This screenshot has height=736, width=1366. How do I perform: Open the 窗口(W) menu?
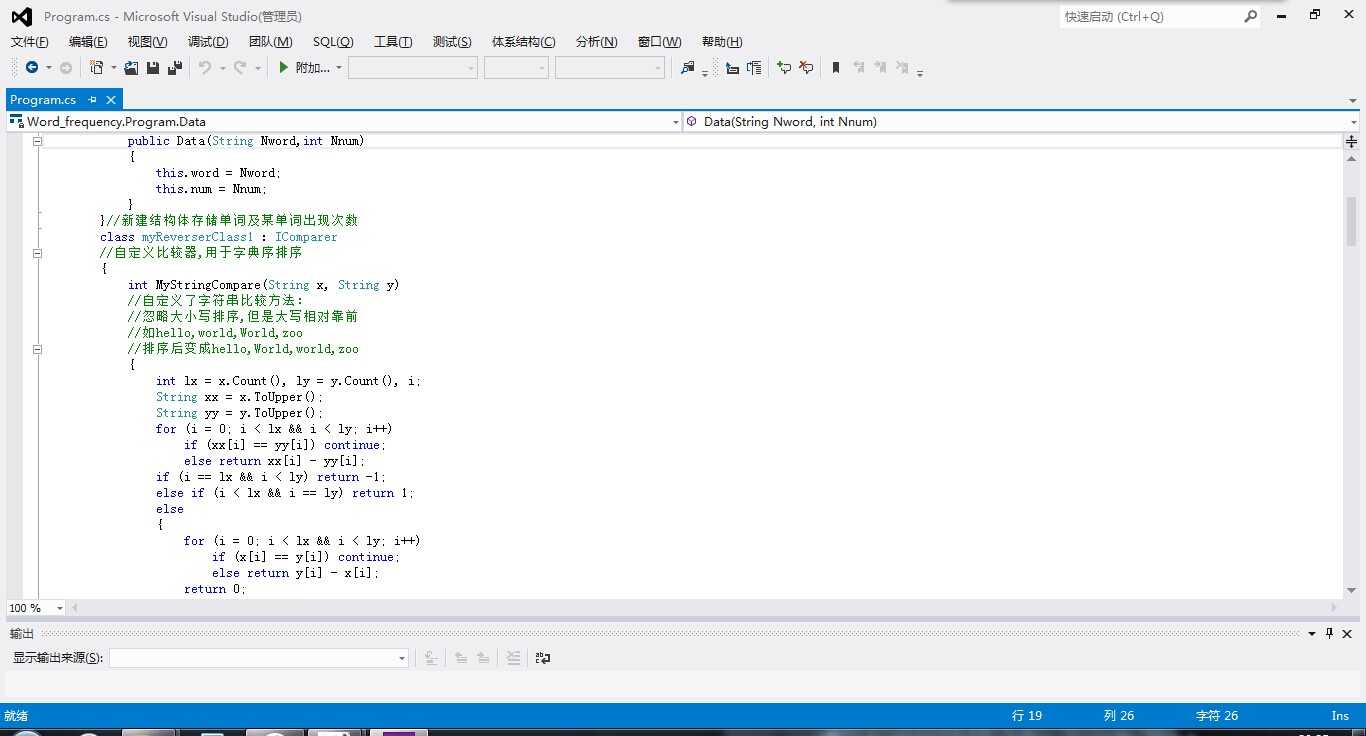click(x=660, y=42)
